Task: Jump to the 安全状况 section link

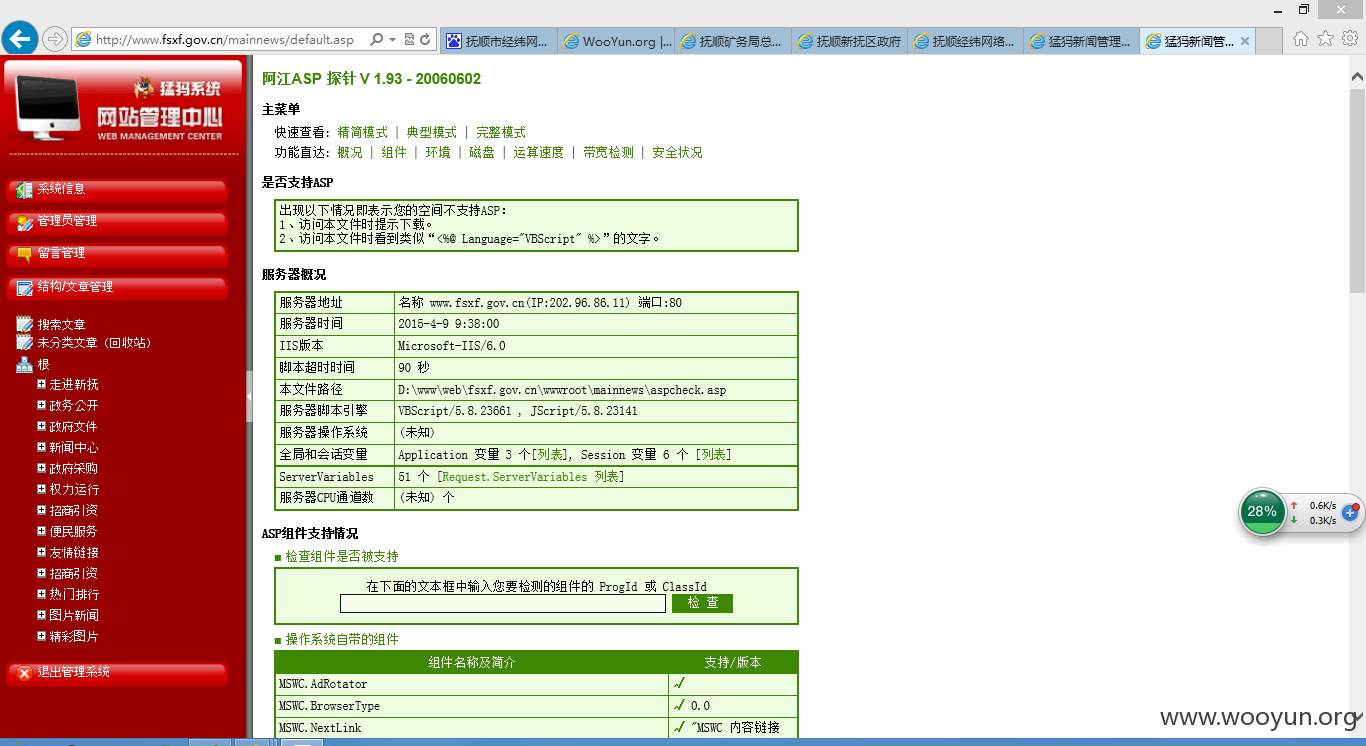Action: coord(677,152)
